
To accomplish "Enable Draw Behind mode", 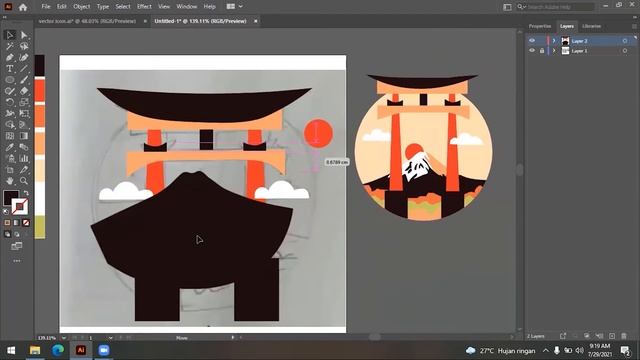I will (x=17, y=234).
